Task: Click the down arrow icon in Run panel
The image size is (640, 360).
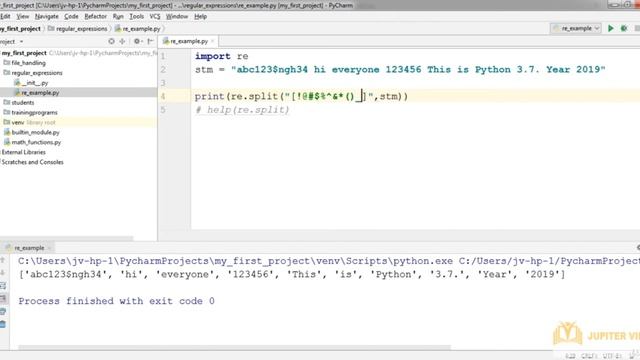Action: pos(3,273)
